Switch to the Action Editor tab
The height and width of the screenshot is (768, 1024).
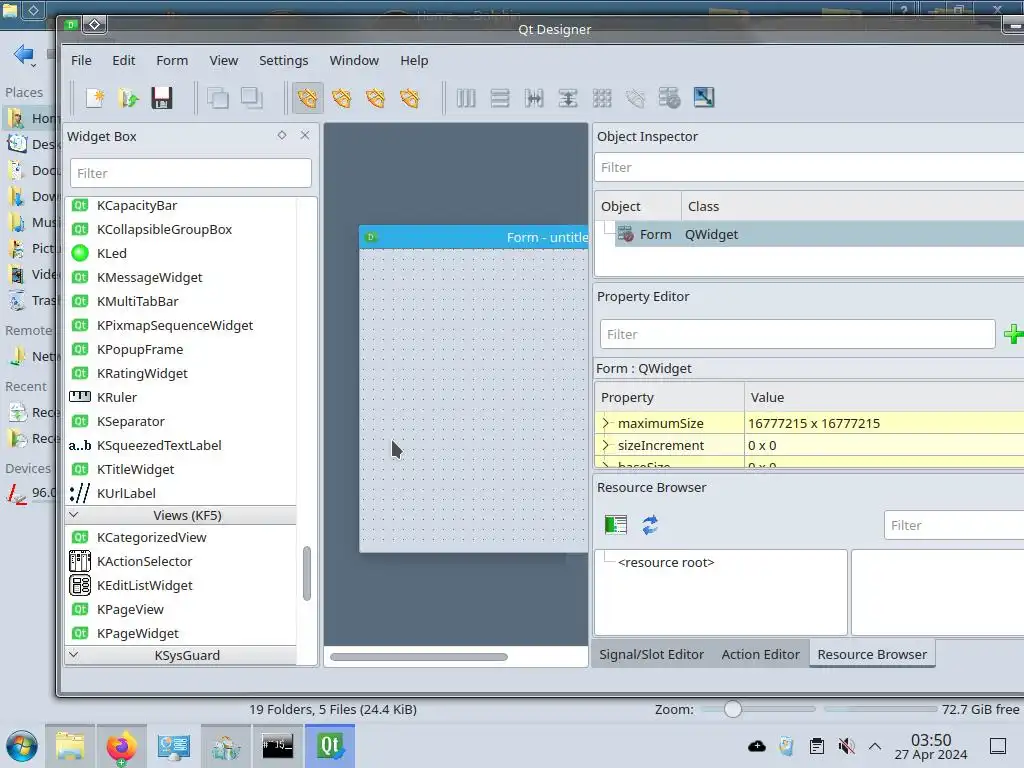pos(760,654)
